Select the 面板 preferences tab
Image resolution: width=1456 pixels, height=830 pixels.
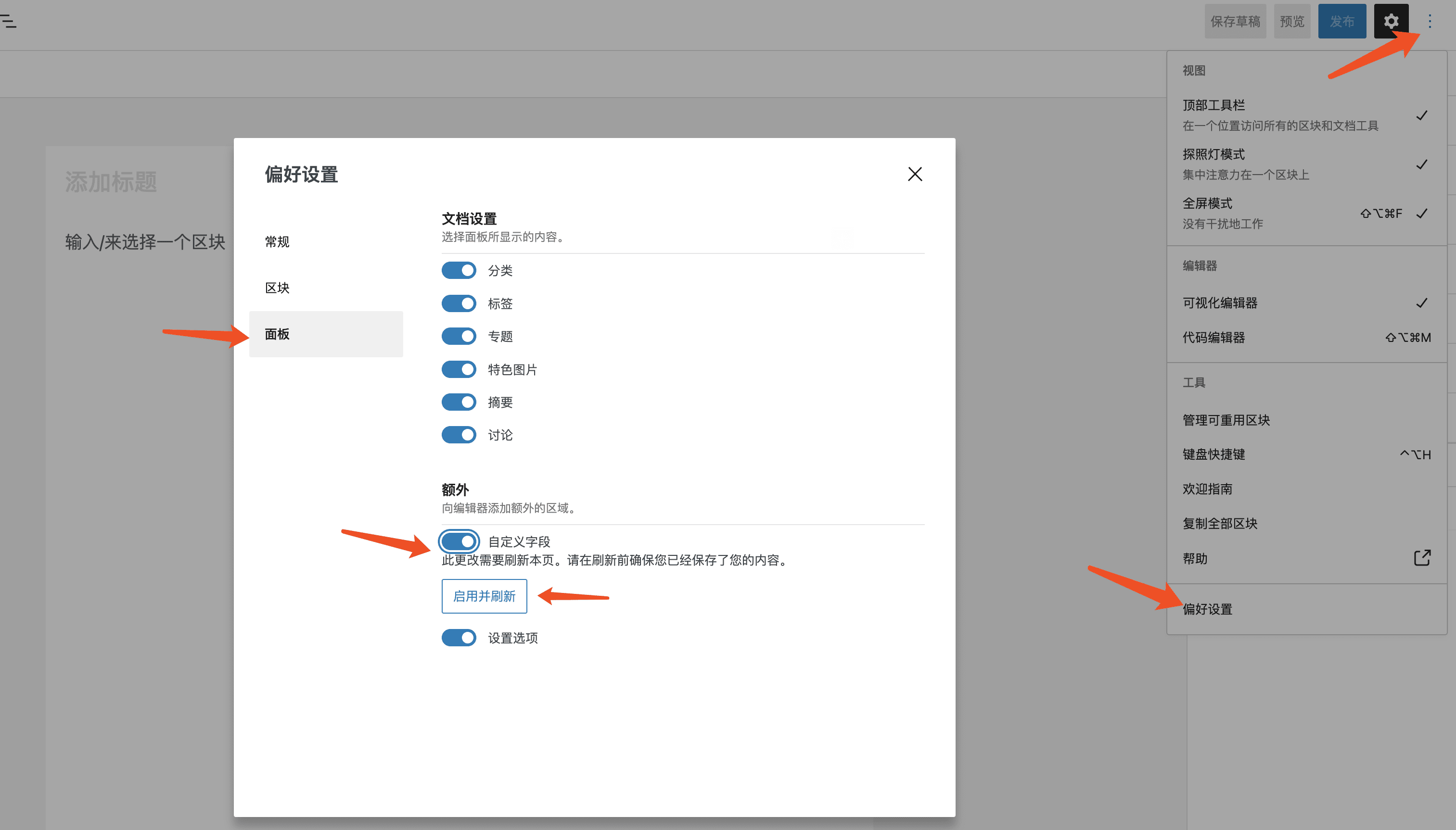326,334
